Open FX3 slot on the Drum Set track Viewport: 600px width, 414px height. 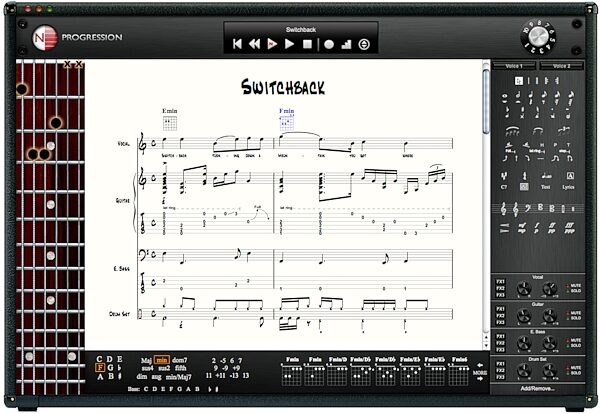(500, 377)
